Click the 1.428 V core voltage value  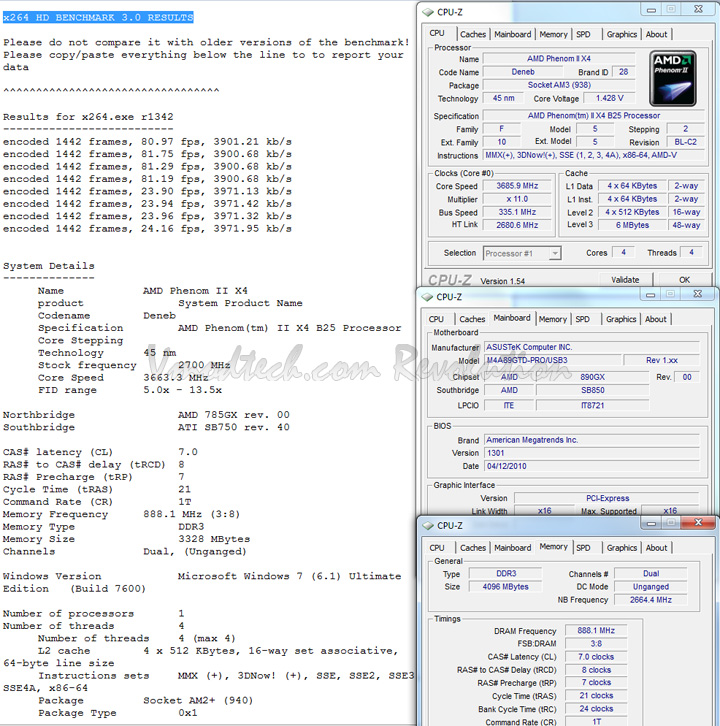pyautogui.click(x=609, y=98)
